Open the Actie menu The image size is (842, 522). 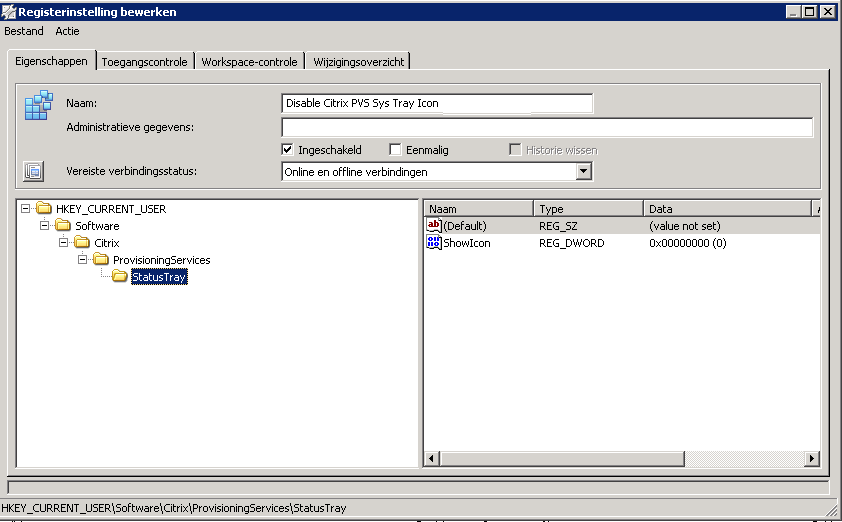click(67, 31)
